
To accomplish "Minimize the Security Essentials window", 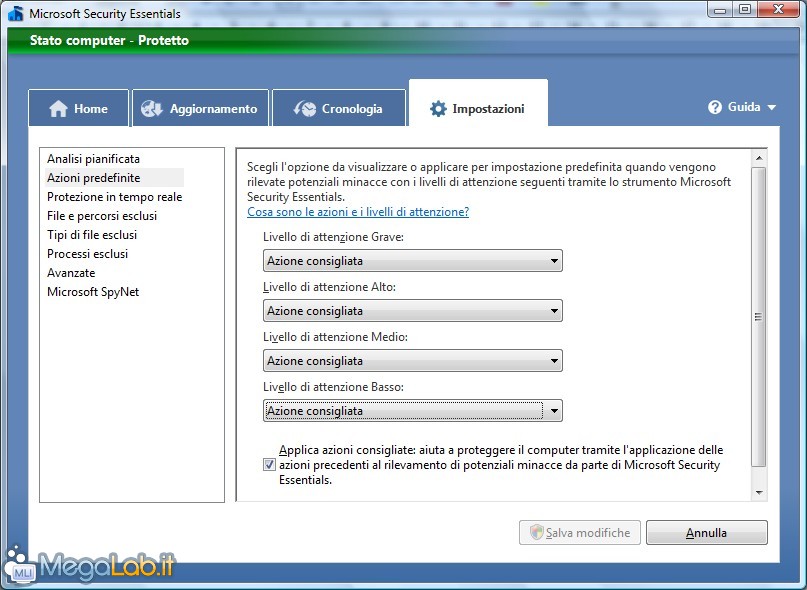I will click(721, 9).
